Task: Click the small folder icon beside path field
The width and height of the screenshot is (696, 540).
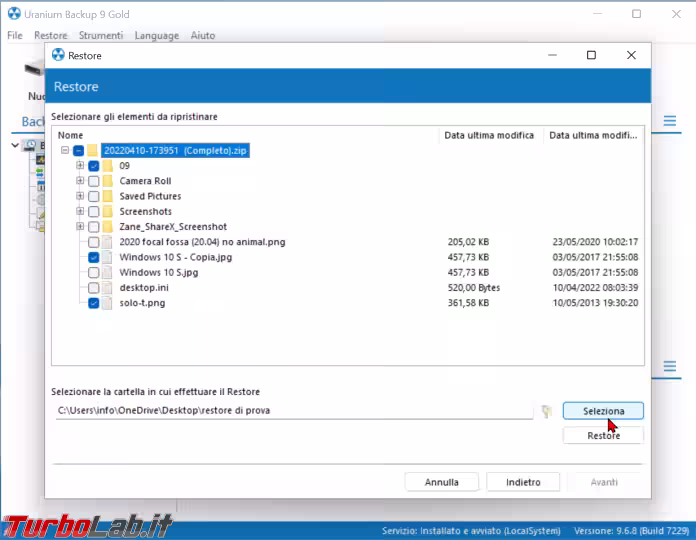Action: click(x=547, y=411)
